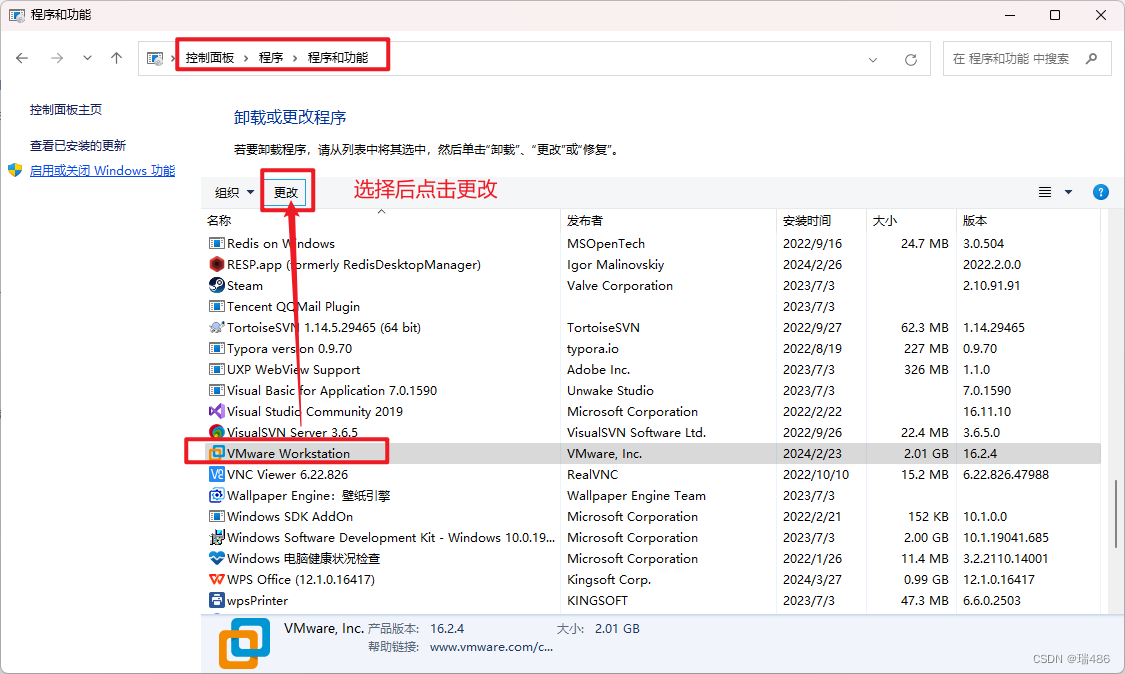Viewport: 1125px width, 674px height.
Task: Open 查看已安装的更新 link
Action: pyautogui.click(x=77, y=145)
